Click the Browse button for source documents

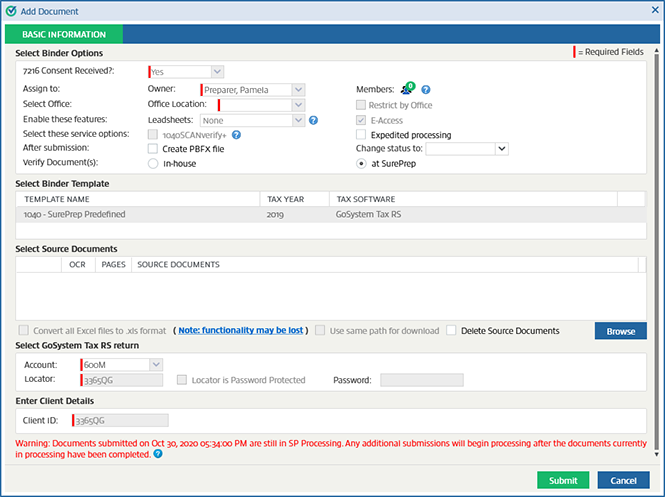tap(620, 331)
